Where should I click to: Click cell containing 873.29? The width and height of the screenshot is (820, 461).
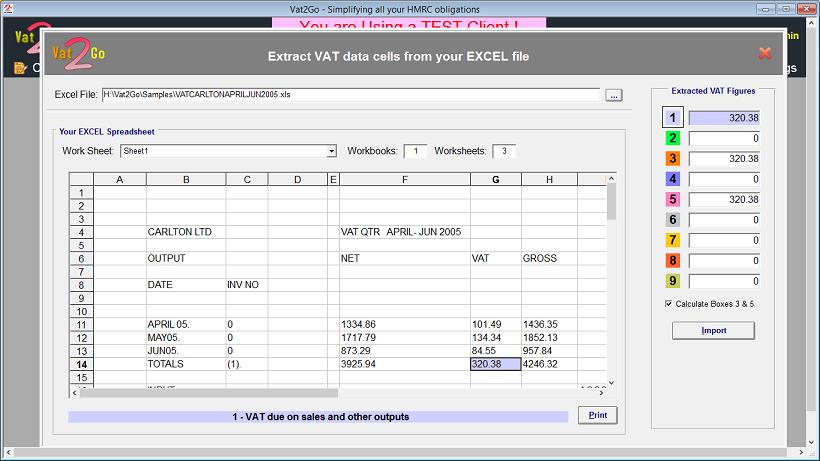click(x=405, y=351)
